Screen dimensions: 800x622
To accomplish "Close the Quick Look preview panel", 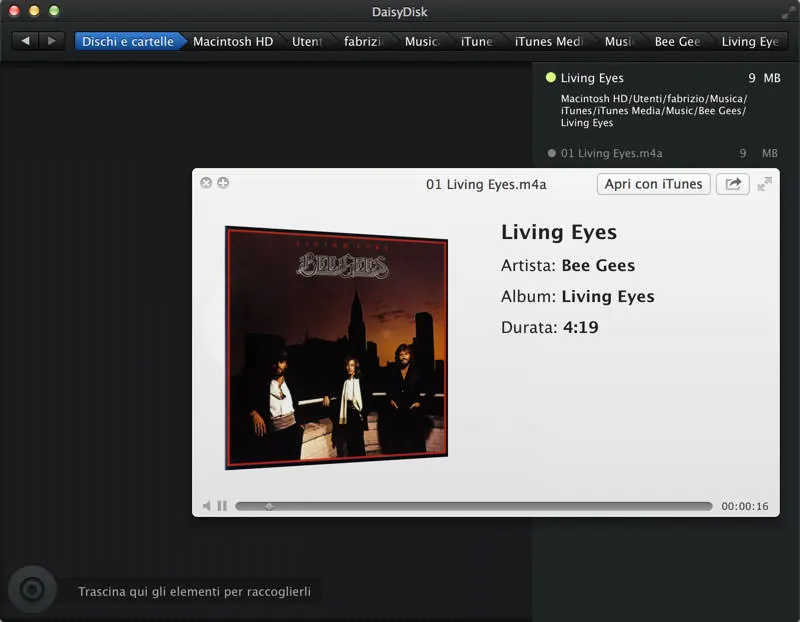I will click(x=206, y=183).
